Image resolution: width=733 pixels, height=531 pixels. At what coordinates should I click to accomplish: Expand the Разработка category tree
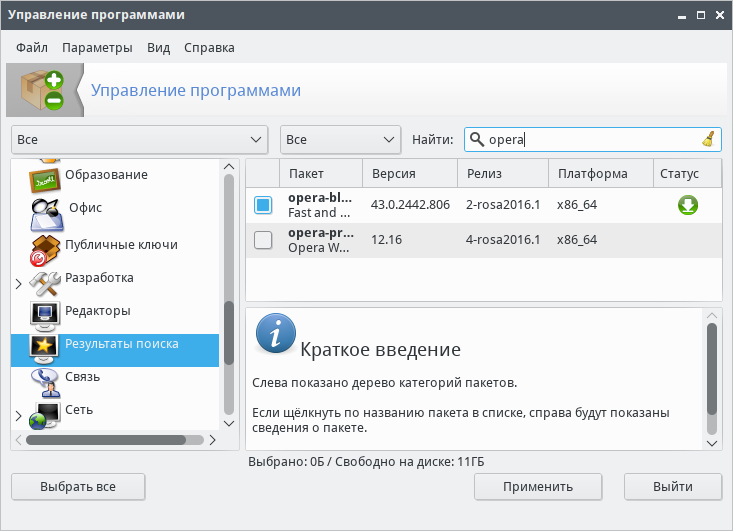coord(18,284)
